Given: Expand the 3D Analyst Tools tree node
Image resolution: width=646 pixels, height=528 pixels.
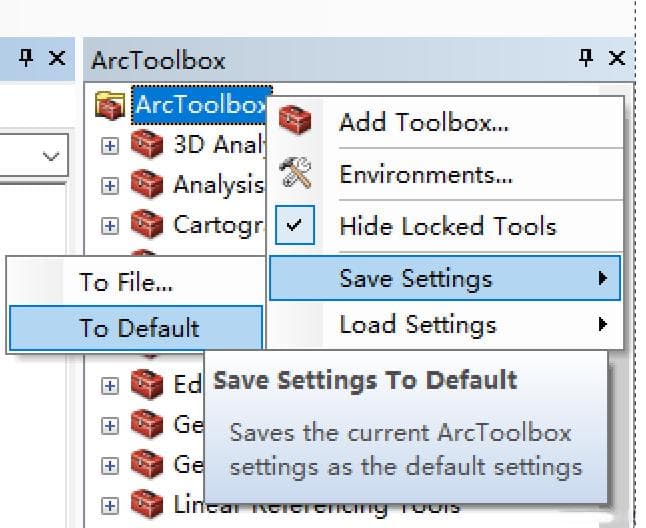Looking at the screenshot, I should (x=110, y=146).
